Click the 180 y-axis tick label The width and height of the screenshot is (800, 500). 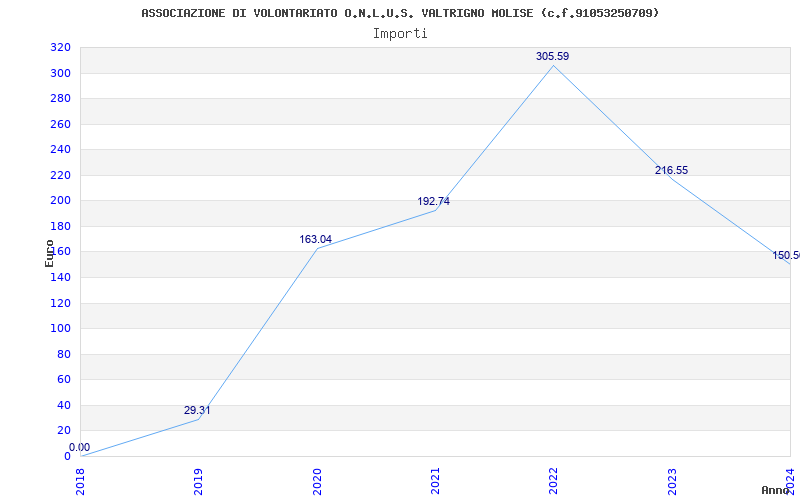click(60, 227)
